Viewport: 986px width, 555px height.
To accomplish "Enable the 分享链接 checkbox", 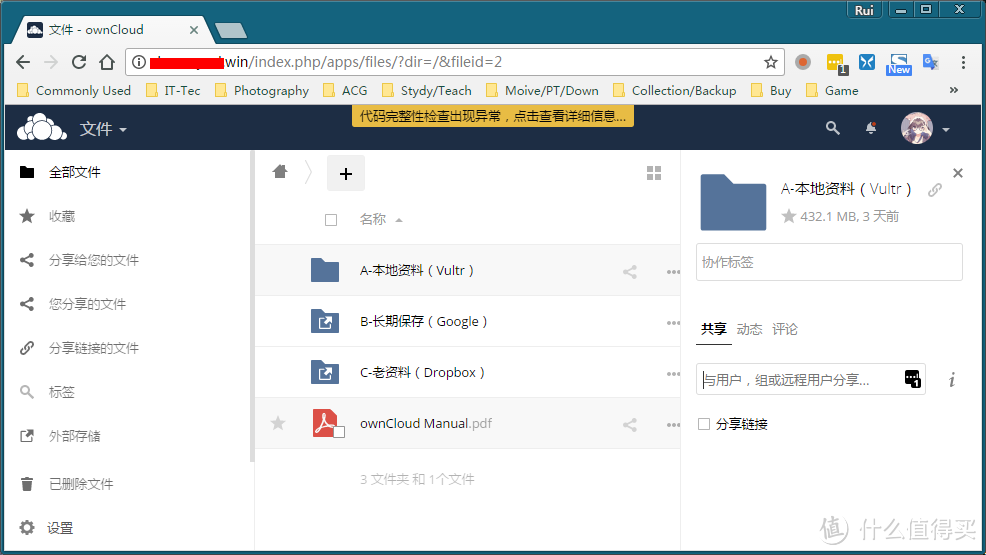I will (704, 424).
